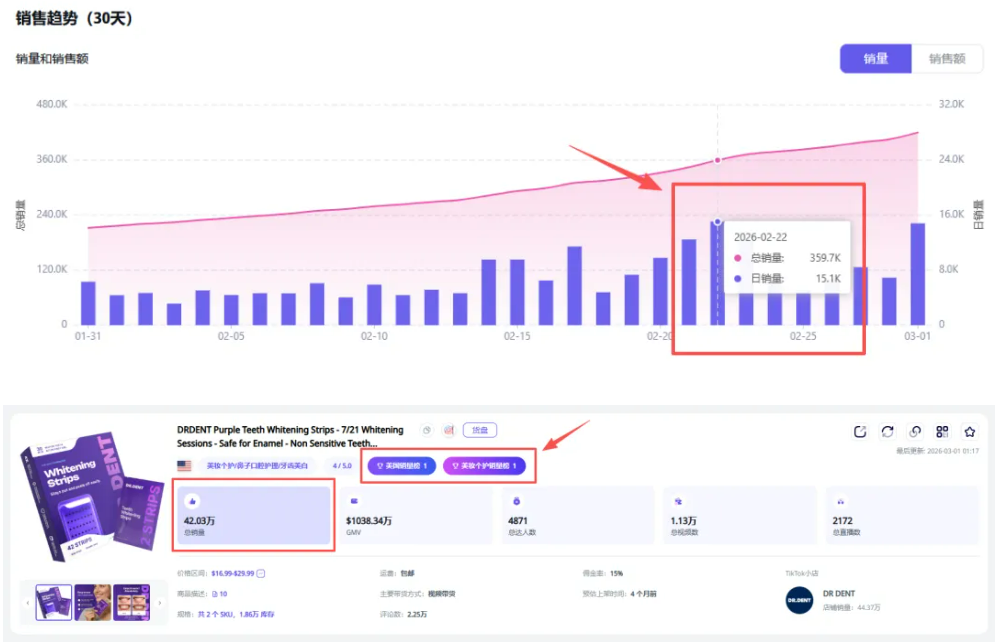This screenshot has width=999, height=642.
Task: Click the 货盘 button
Action: click(481, 430)
